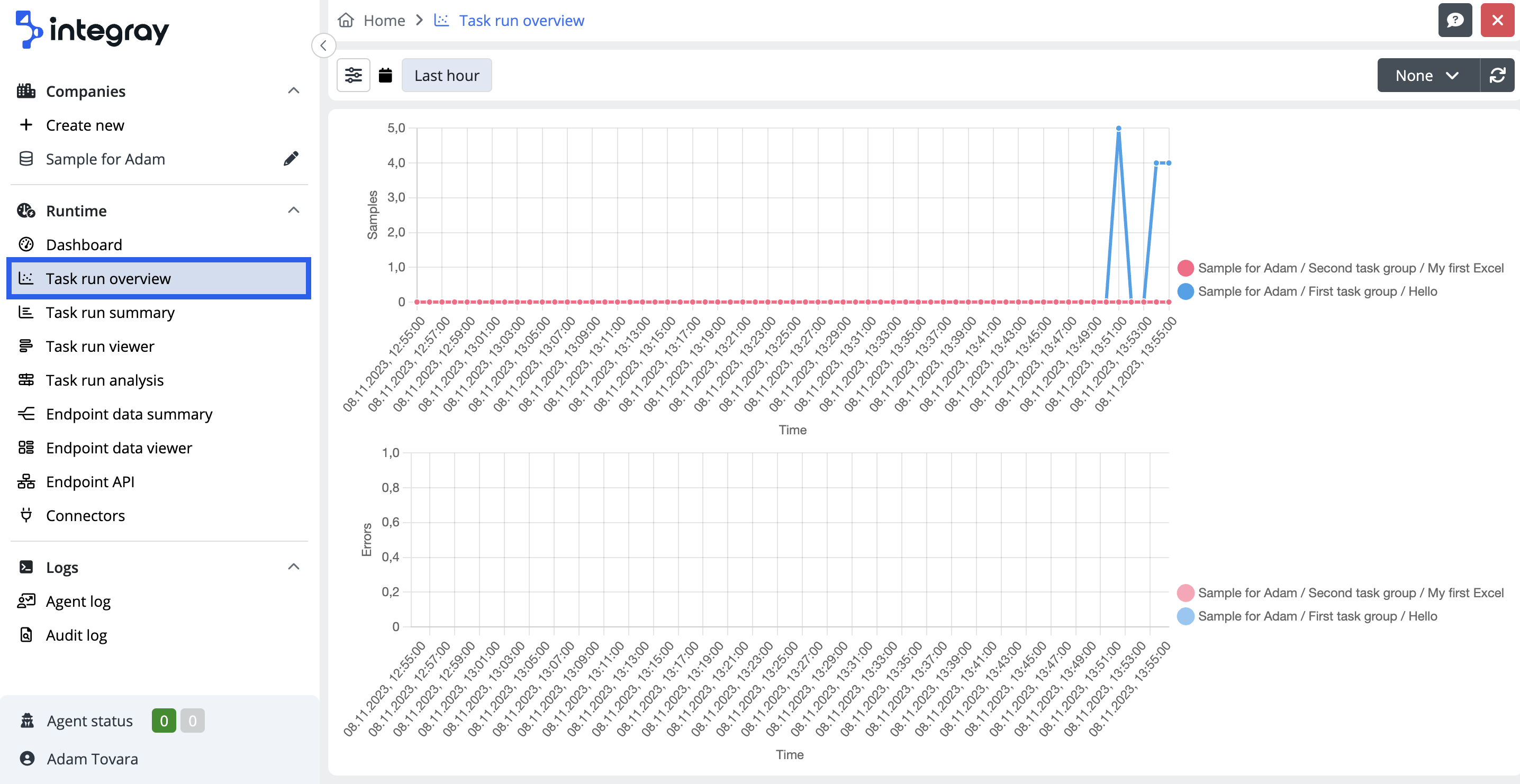
Task: Open the help chat bubble icon
Action: click(x=1454, y=20)
